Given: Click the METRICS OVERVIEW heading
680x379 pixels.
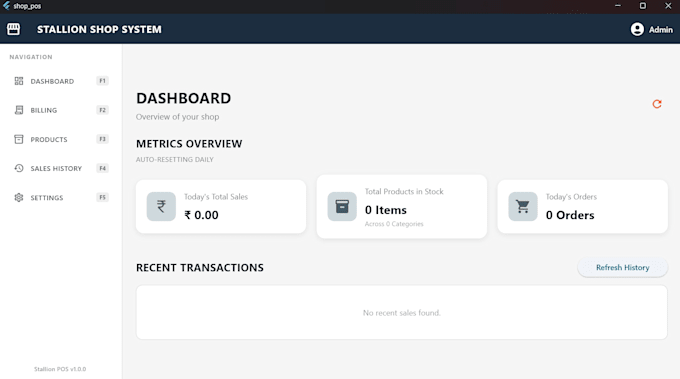Looking at the screenshot, I should pos(189,144).
